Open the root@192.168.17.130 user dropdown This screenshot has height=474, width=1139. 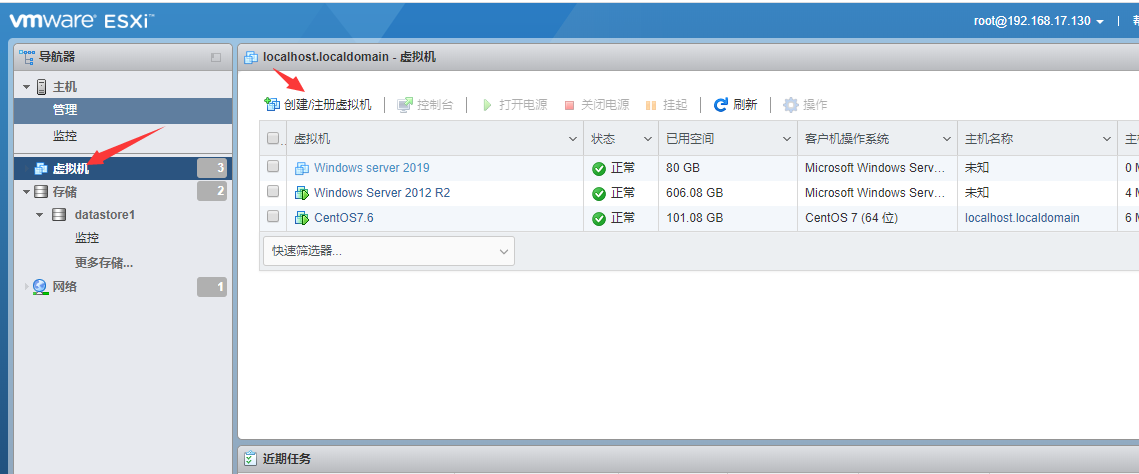[1039, 21]
